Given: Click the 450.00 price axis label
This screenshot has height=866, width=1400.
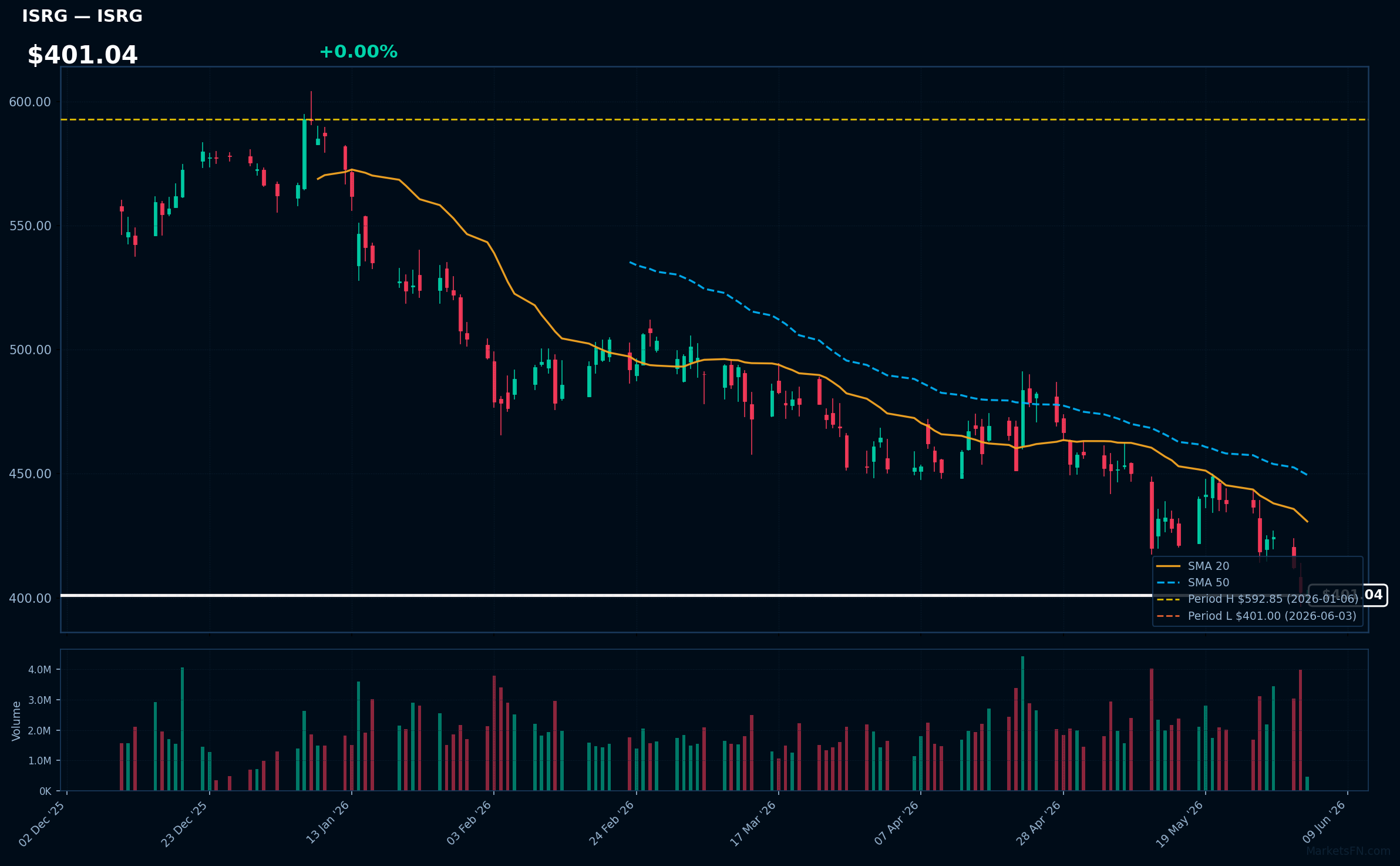Looking at the screenshot, I should 30,474.
